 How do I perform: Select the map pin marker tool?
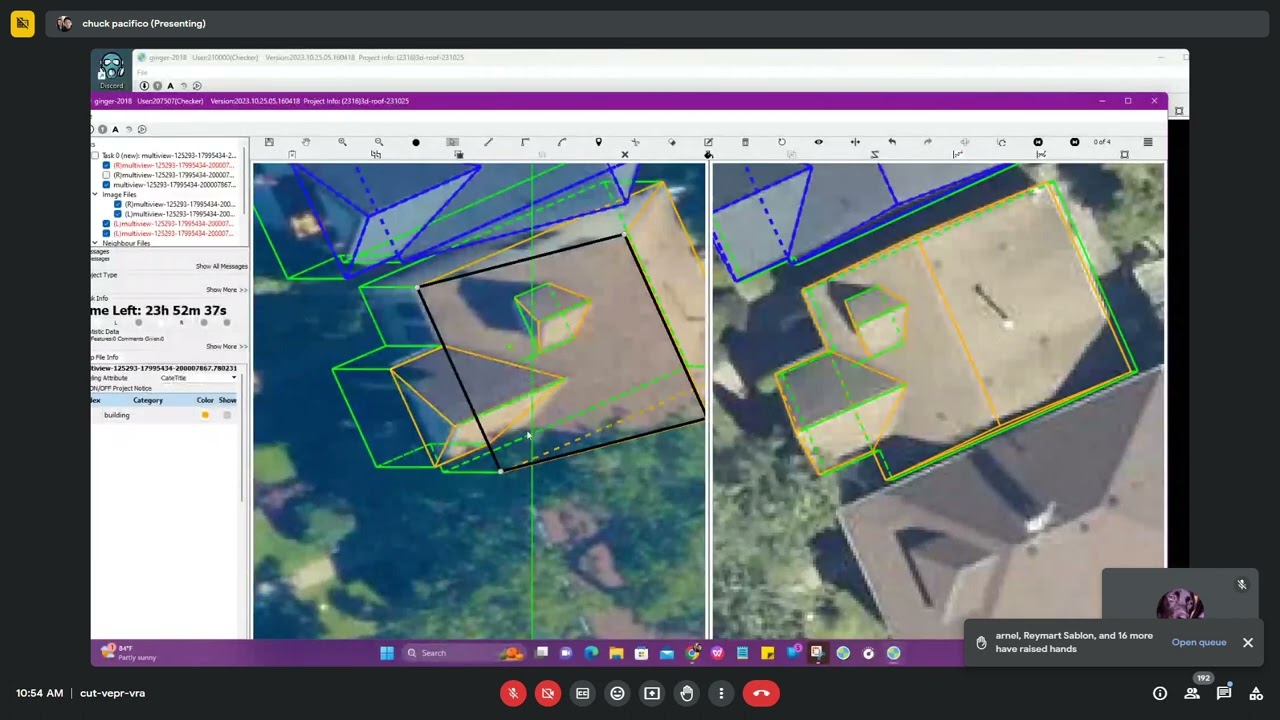[x=598, y=142]
